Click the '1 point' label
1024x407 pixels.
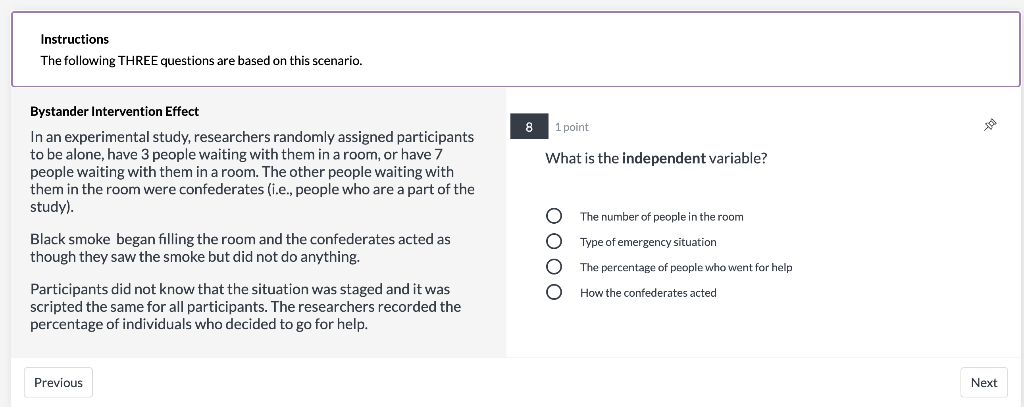tap(571, 127)
